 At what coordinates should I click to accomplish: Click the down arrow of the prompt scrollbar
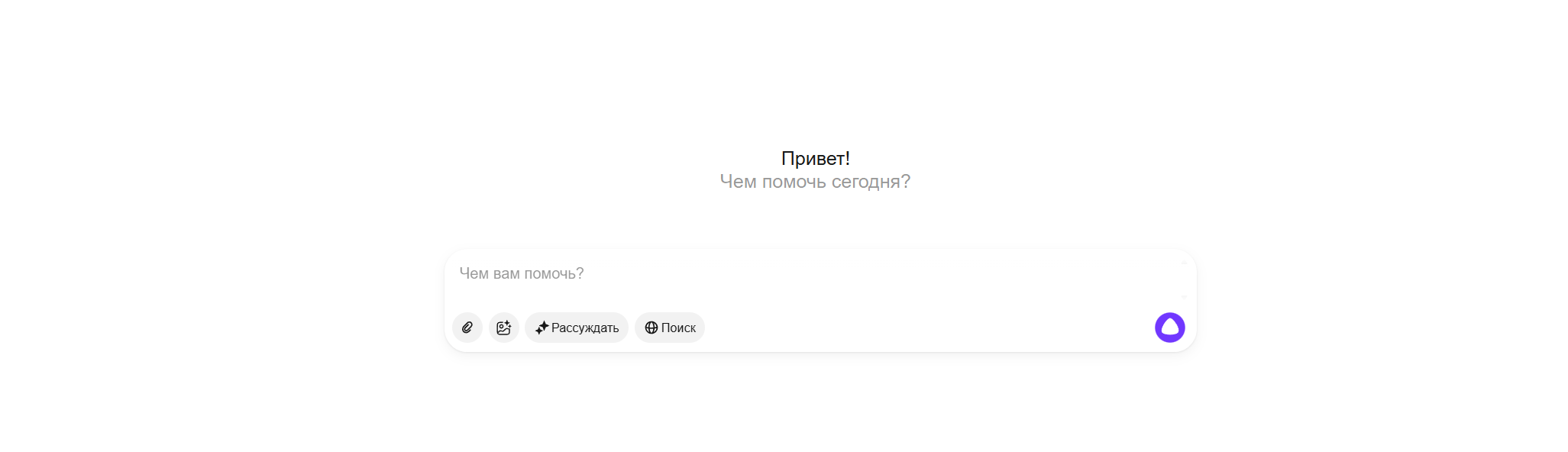tap(1184, 296)
